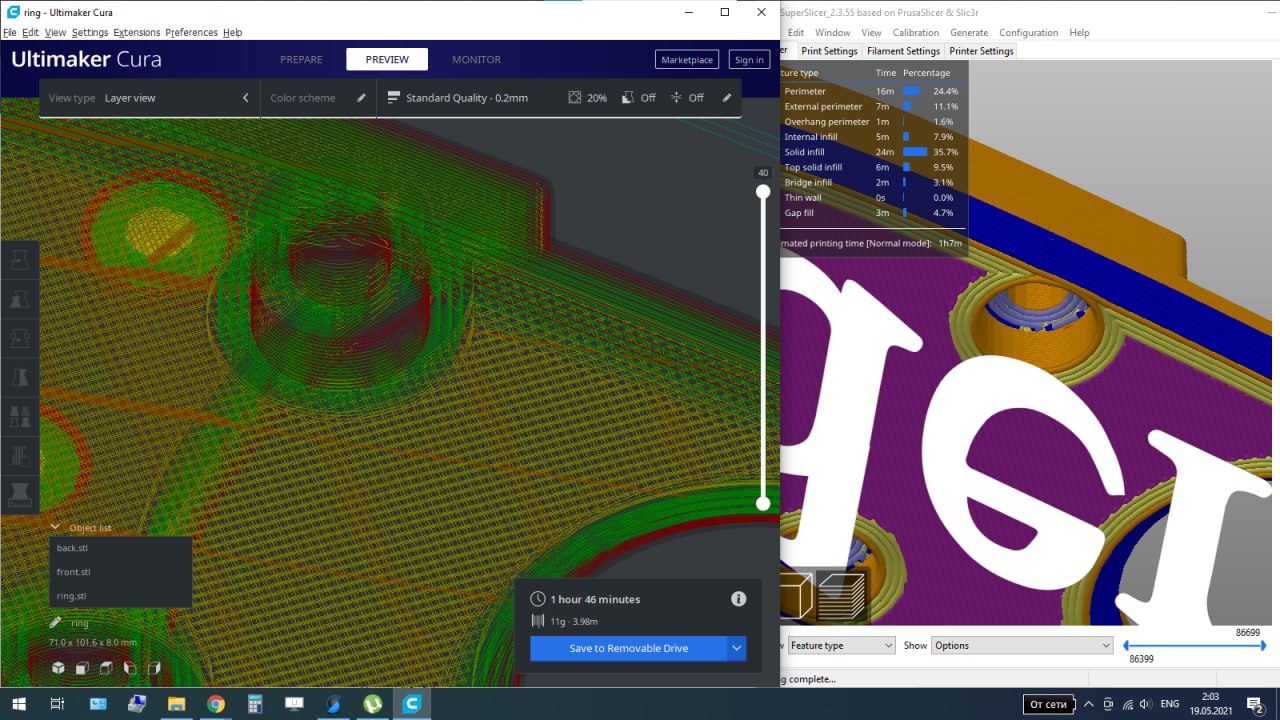Image resolution: width=1280 pixels, height=720 pixels.
Task: Open Windows notification center
Action: click(x=1255, y=704)
